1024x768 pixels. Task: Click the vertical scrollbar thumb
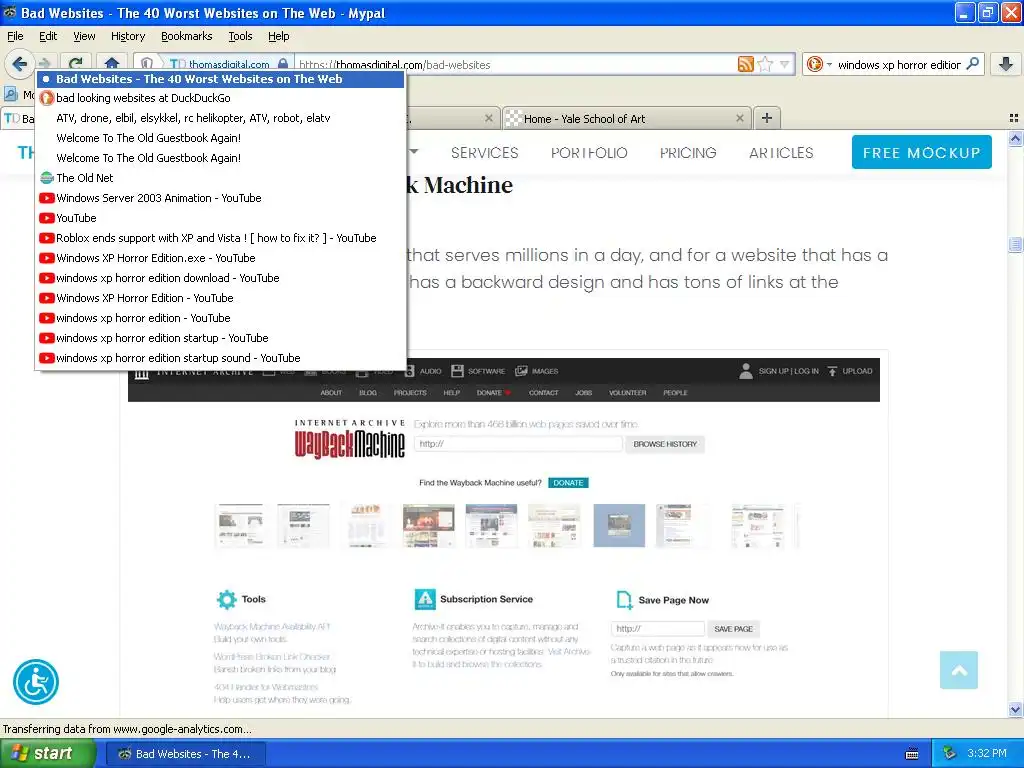pos(1015,244)
